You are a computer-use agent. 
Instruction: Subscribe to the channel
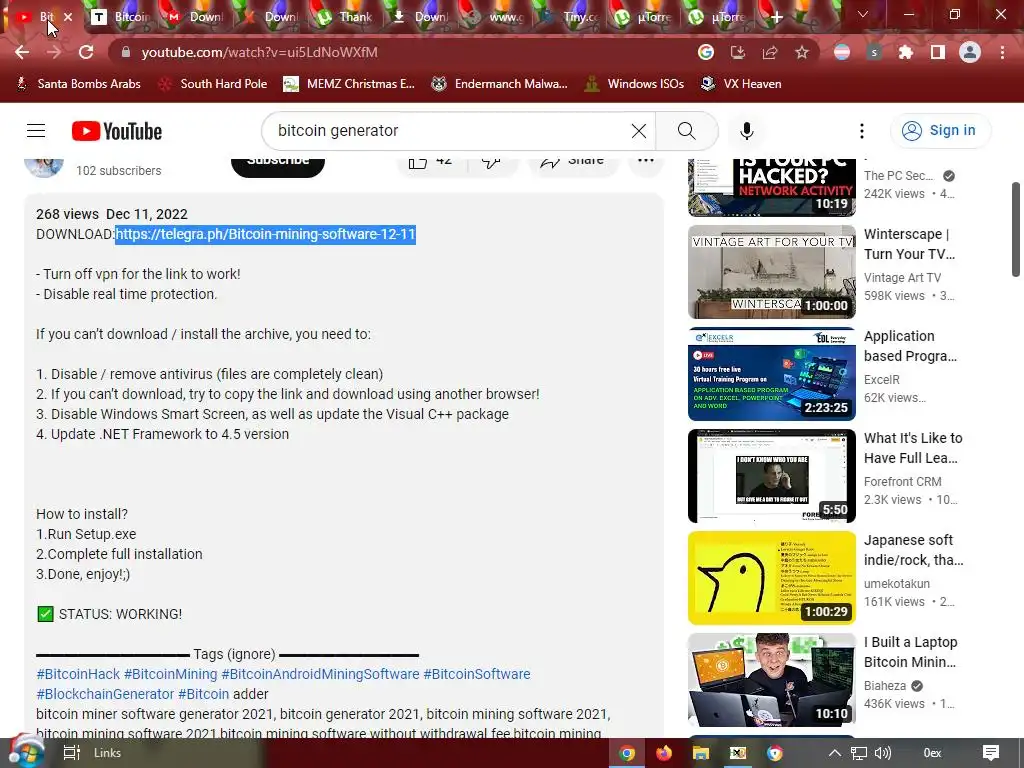tap(278, 163)
